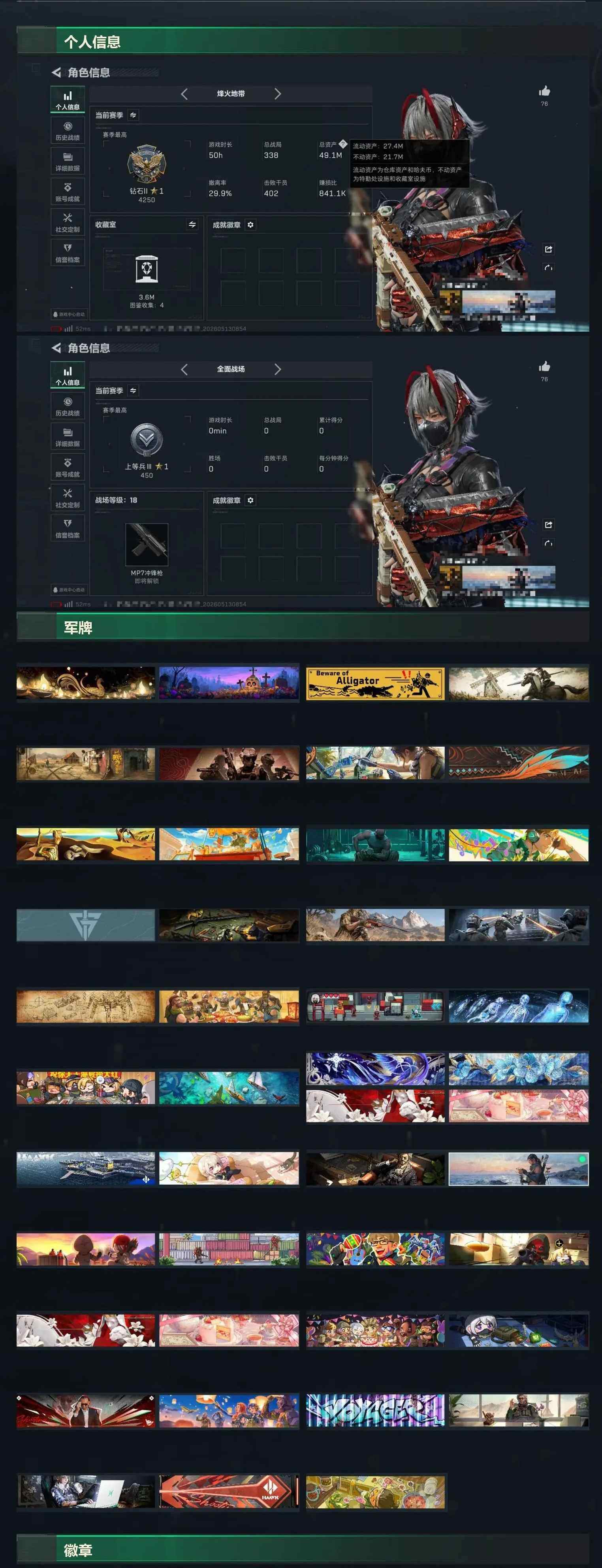
Task: Select 个人信息 in the 全面战场 panel sidebar
Action: tap(68, 375)
